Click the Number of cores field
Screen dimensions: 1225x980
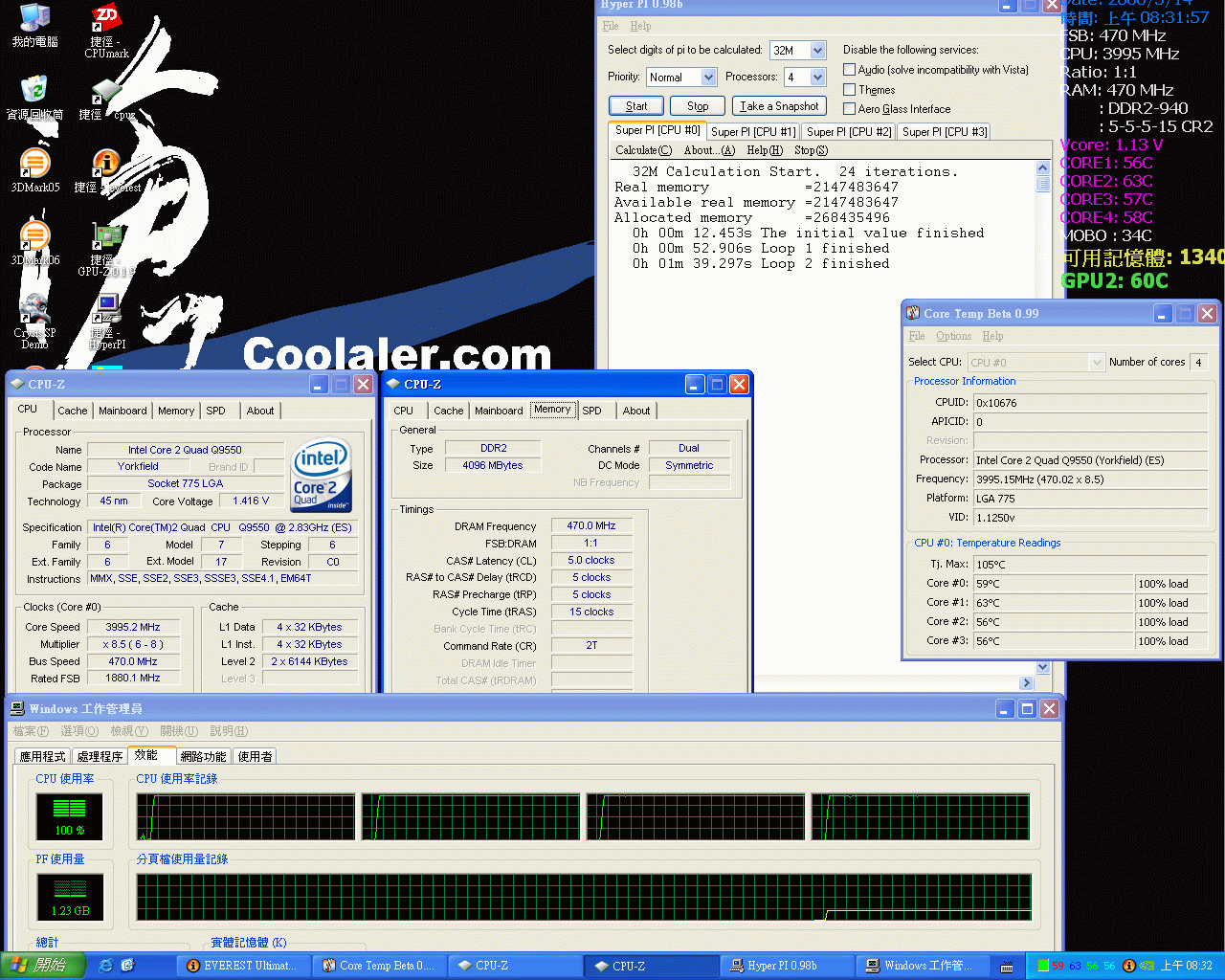coord(1198,362)
